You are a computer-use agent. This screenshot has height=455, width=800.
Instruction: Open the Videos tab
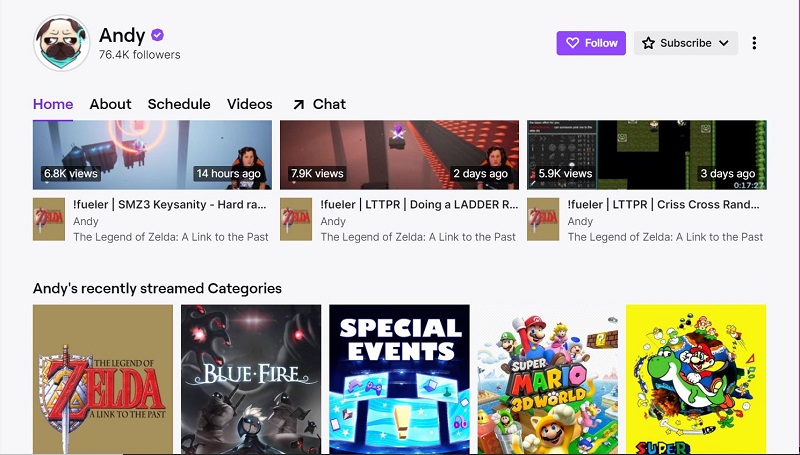[x=249, y=104]
